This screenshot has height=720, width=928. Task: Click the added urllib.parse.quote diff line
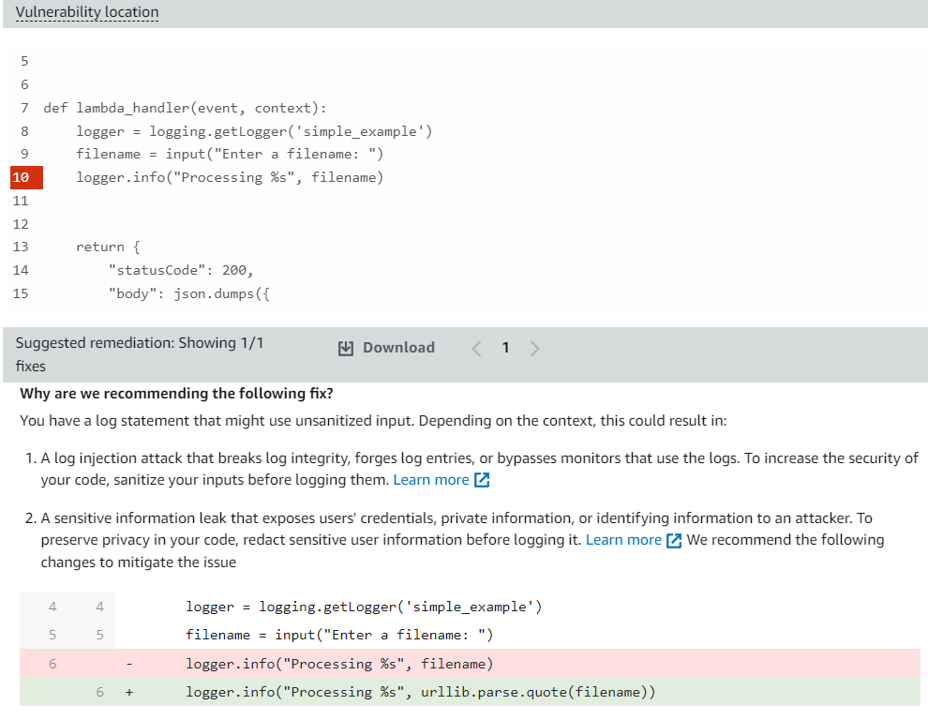pyautogui.click(x=470, y=692)
